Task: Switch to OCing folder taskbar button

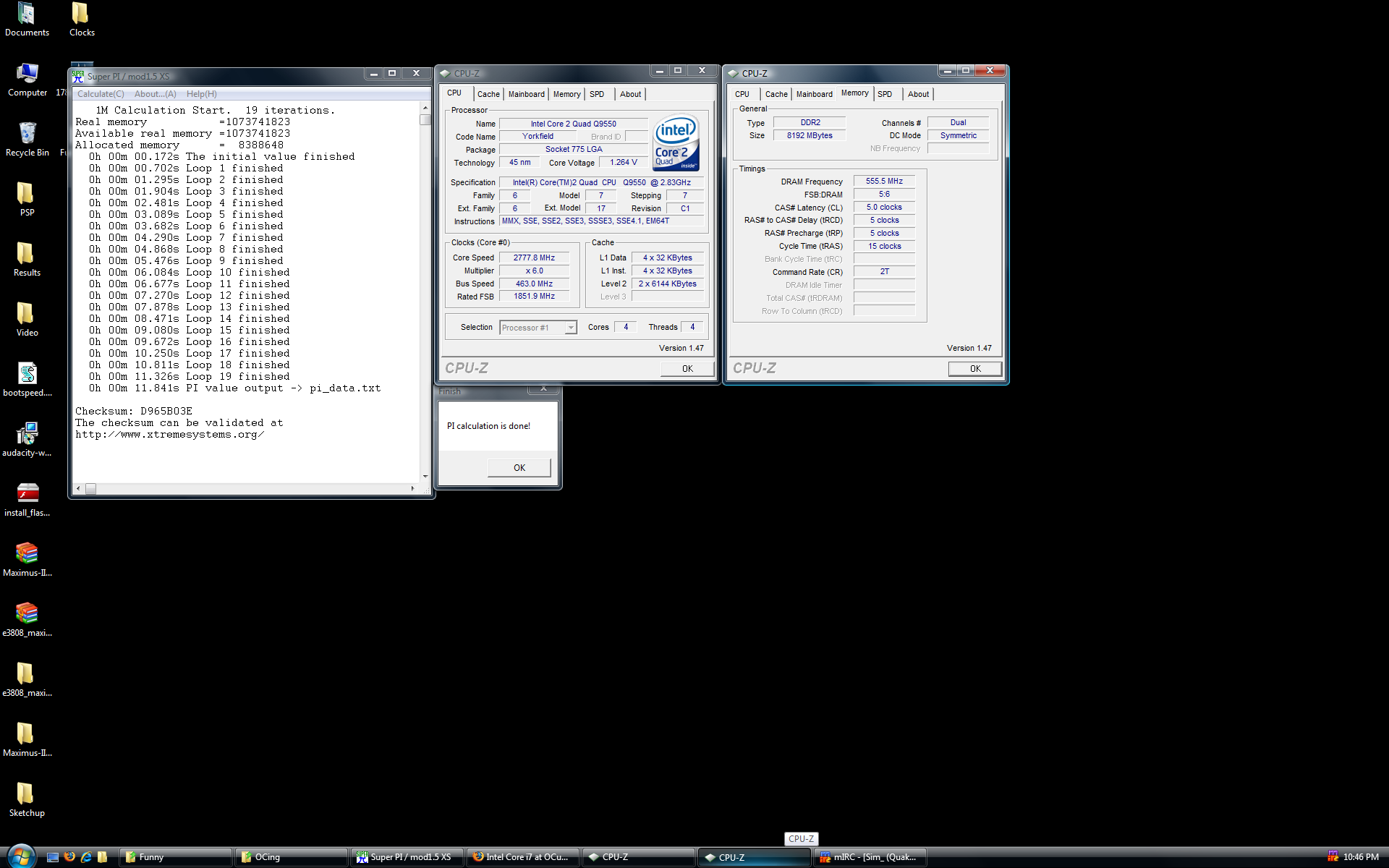Action: click(x=292, y=857)
